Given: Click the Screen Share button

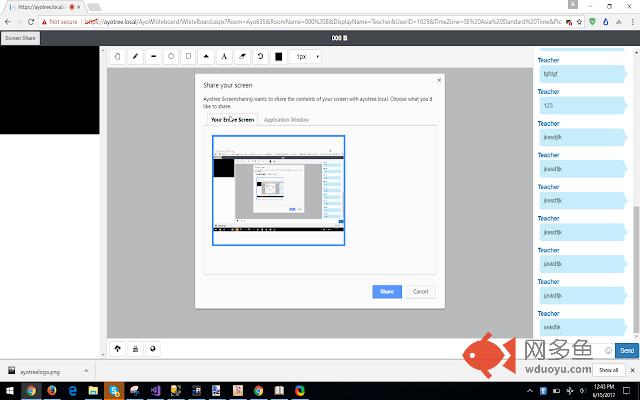Looking at the screenshot, I should 20,38.
